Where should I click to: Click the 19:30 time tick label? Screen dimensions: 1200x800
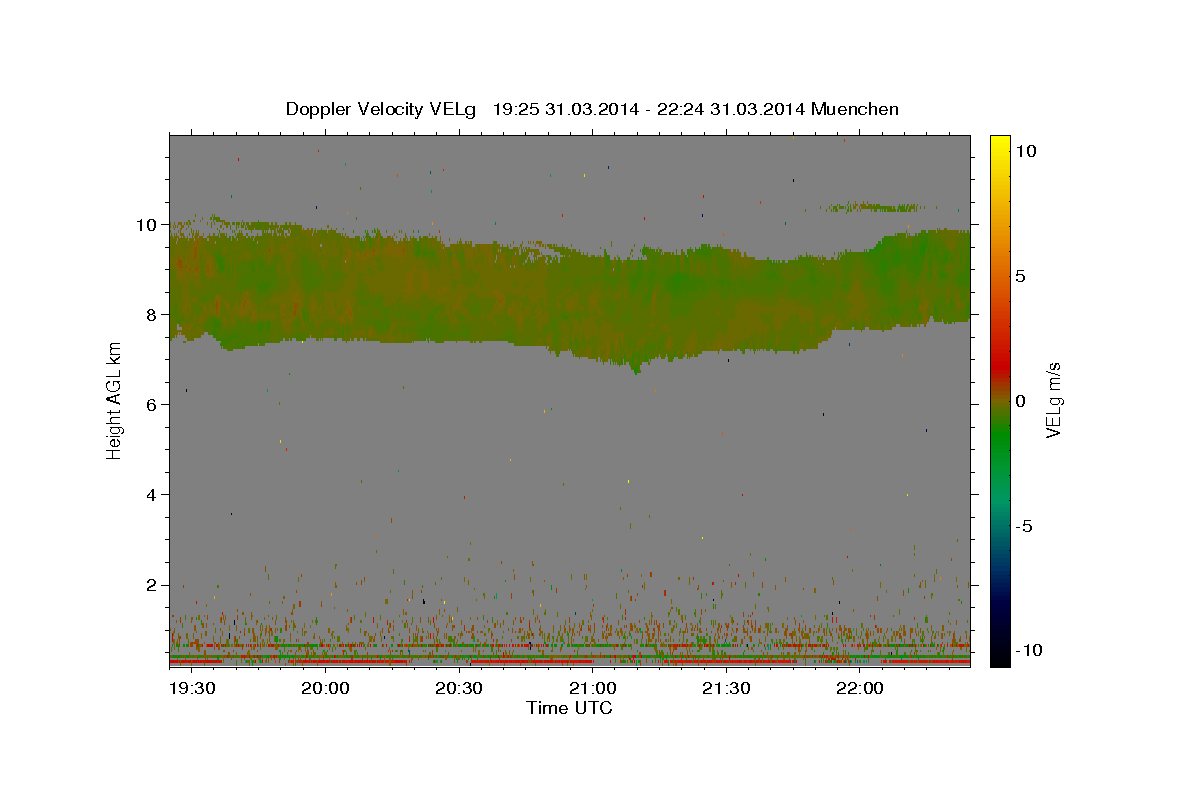[x=191, y=689]
